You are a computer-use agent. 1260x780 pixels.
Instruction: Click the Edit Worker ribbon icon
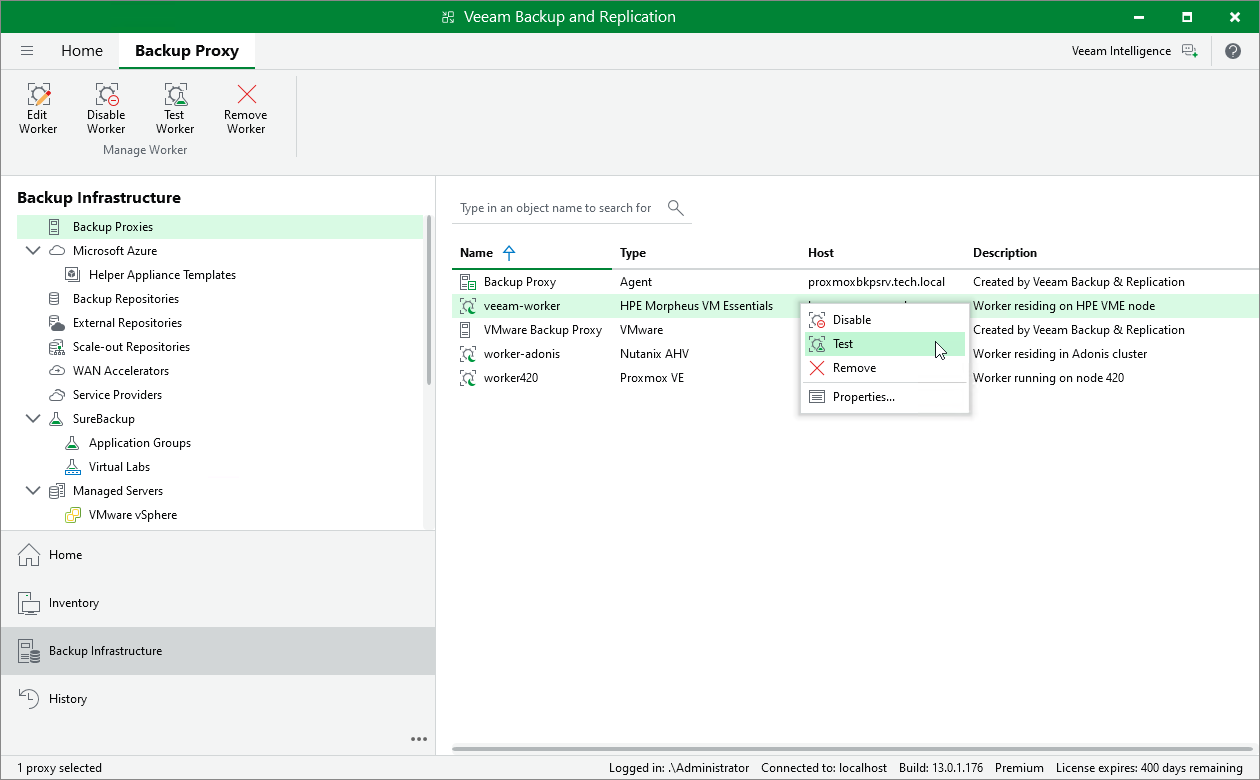38,95
